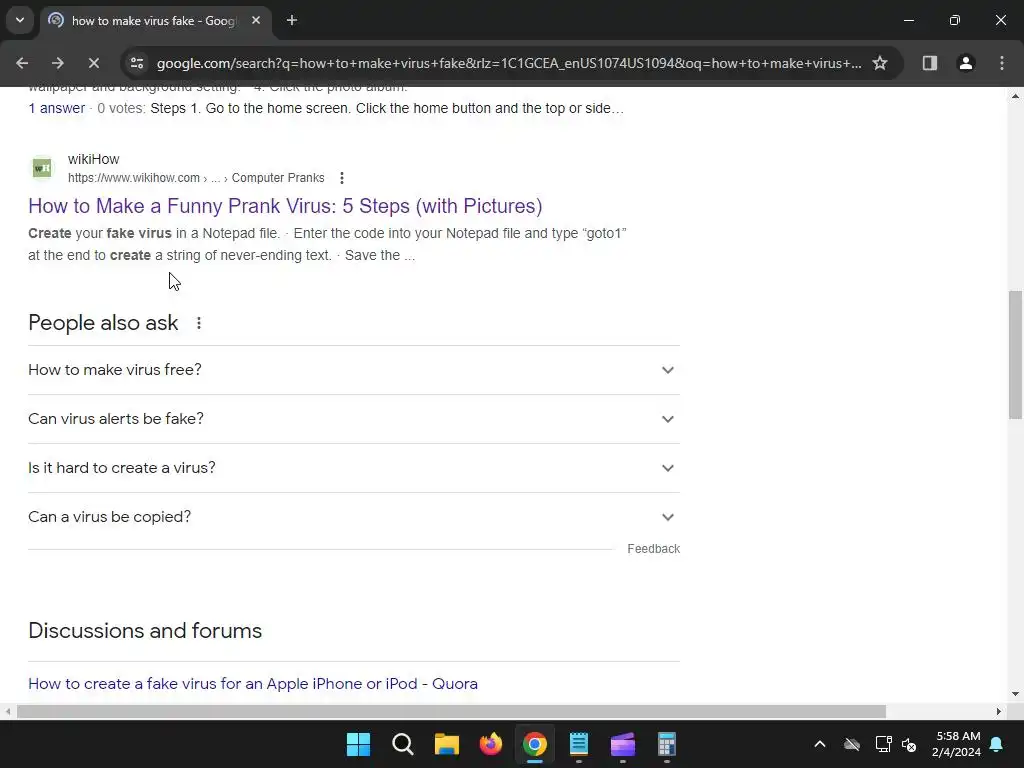The height and width of the screenshot is (768, 1024).
Task: Open a new tab
Action: (x=292, y=21)
